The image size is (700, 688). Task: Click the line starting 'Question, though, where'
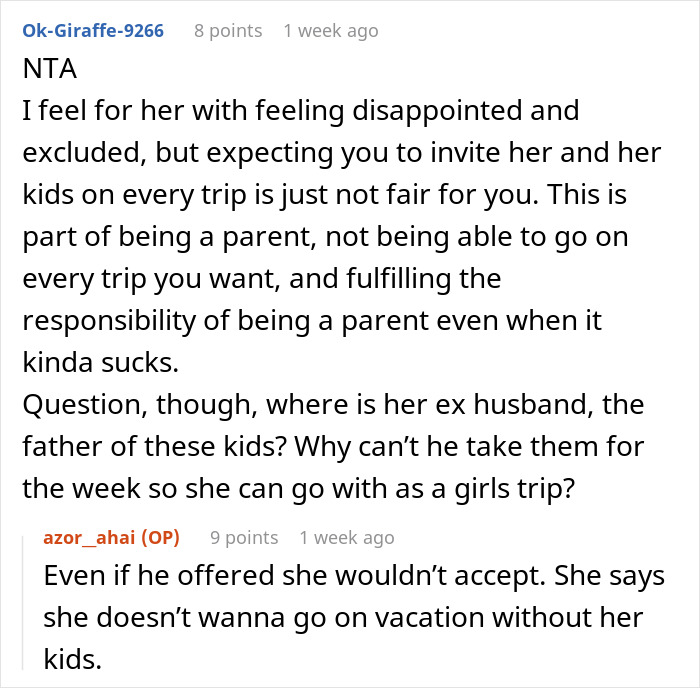coord(320,406)
